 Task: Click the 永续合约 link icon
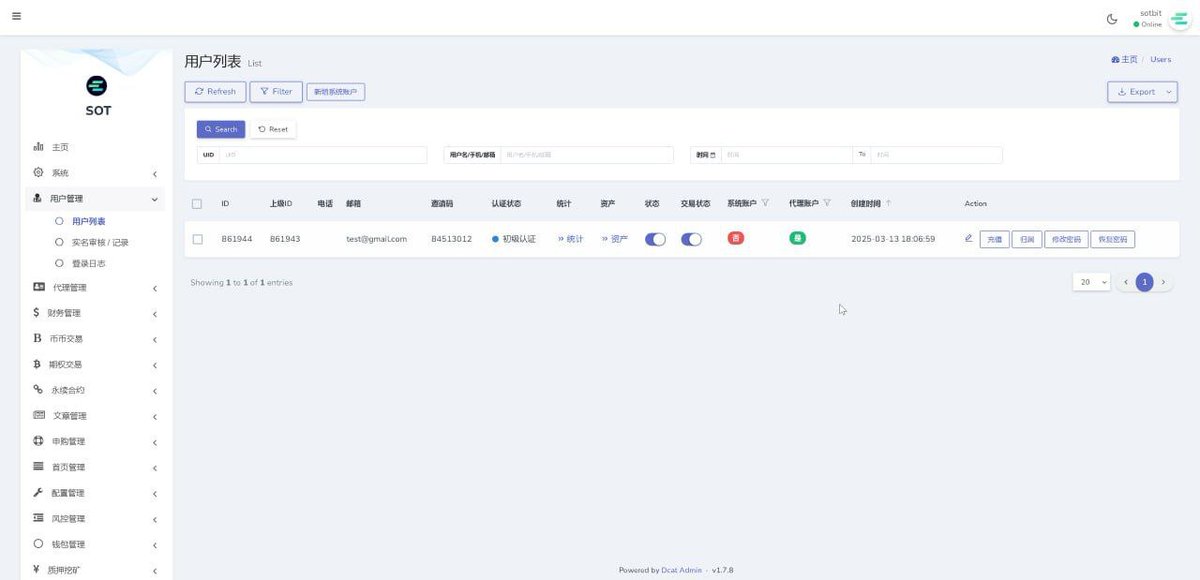point(38,390)
